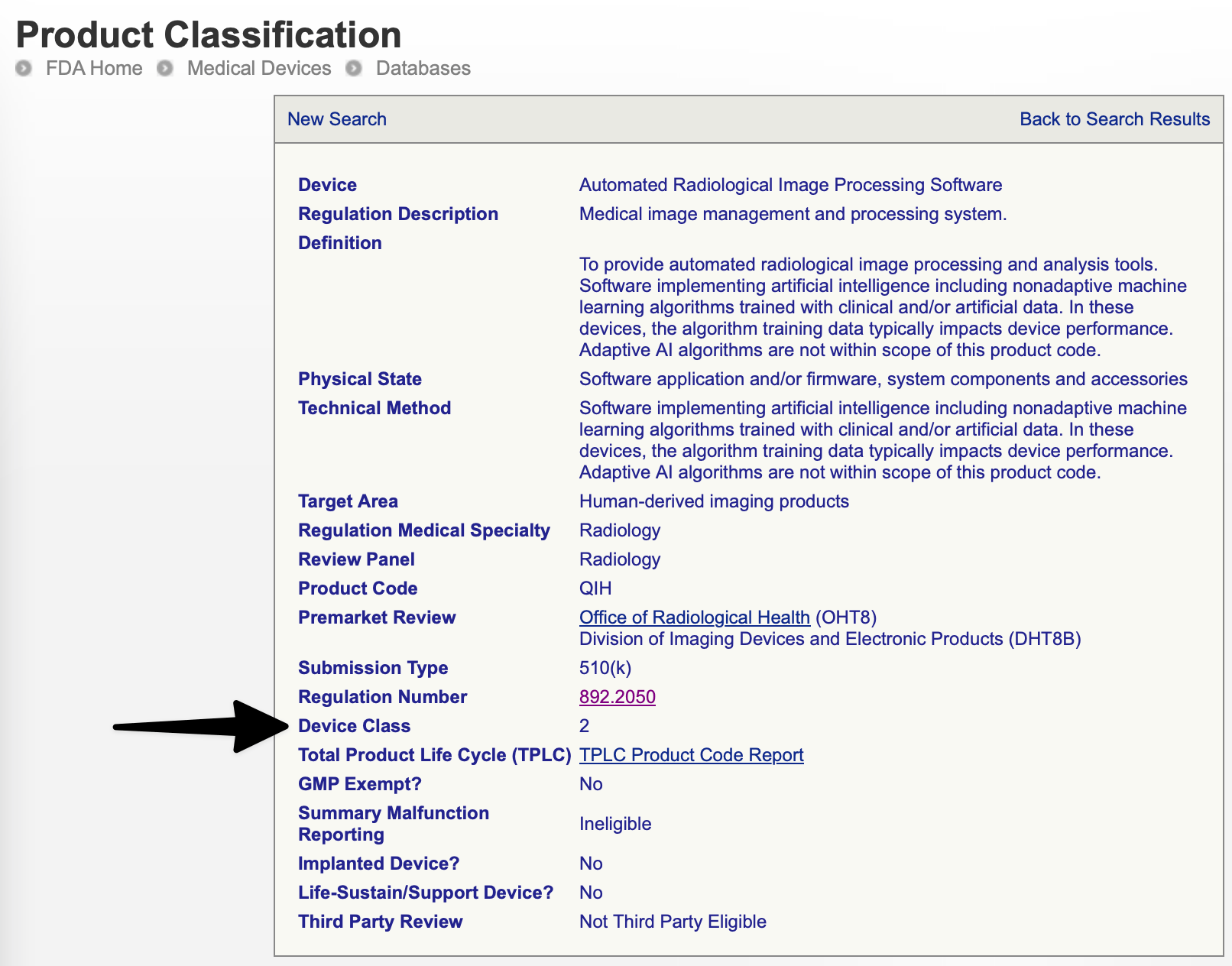The image size is (1232, 966).
Task: Click the Product Classification page heading
Action: (x=209, y=35)
